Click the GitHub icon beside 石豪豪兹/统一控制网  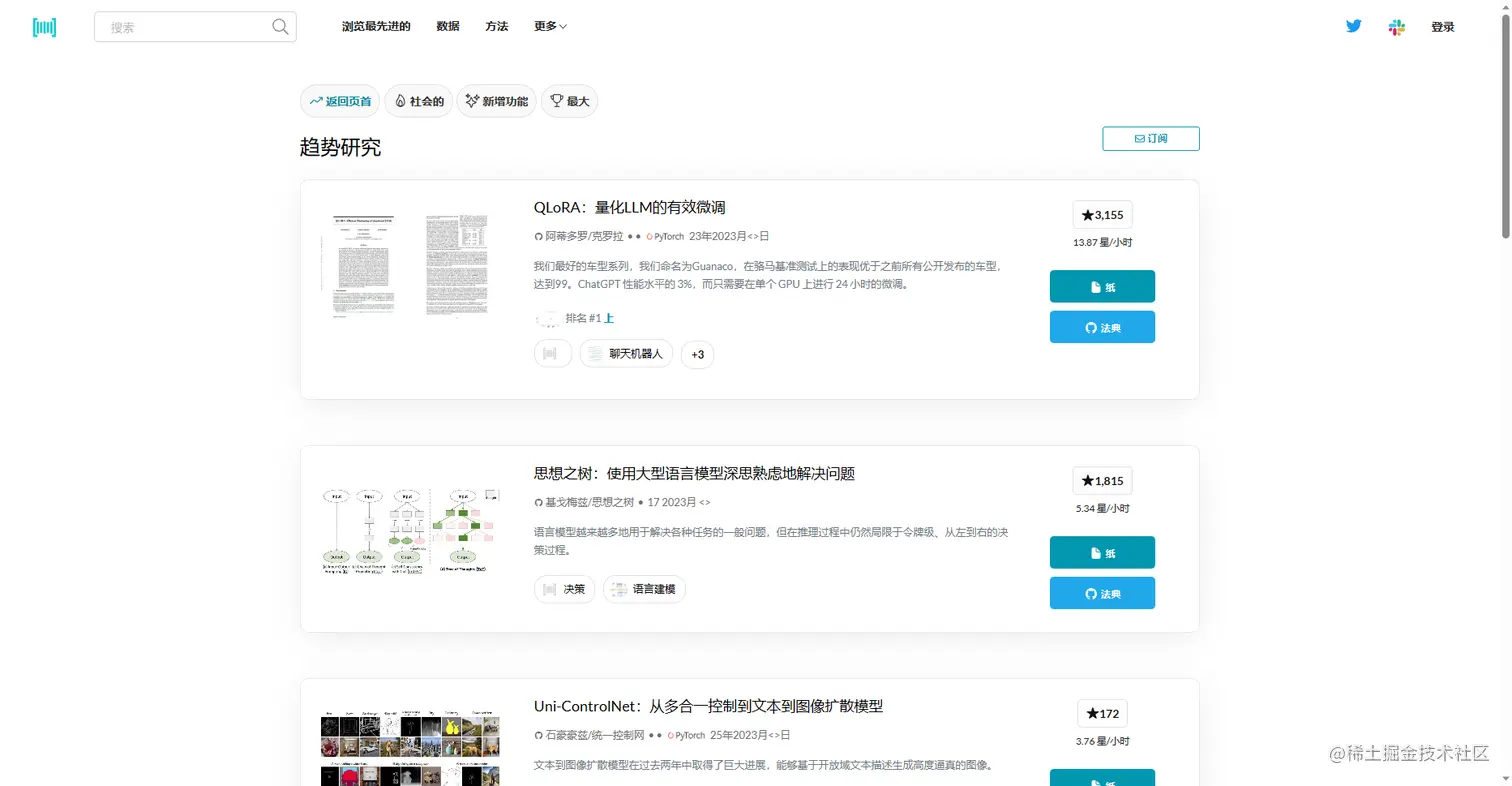pyautogui.click(x=538, y=735)
